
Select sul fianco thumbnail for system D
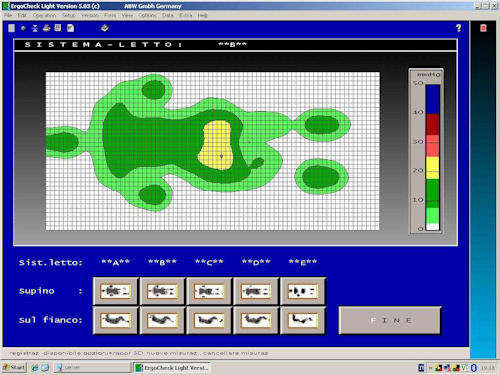tap(256, 320)
